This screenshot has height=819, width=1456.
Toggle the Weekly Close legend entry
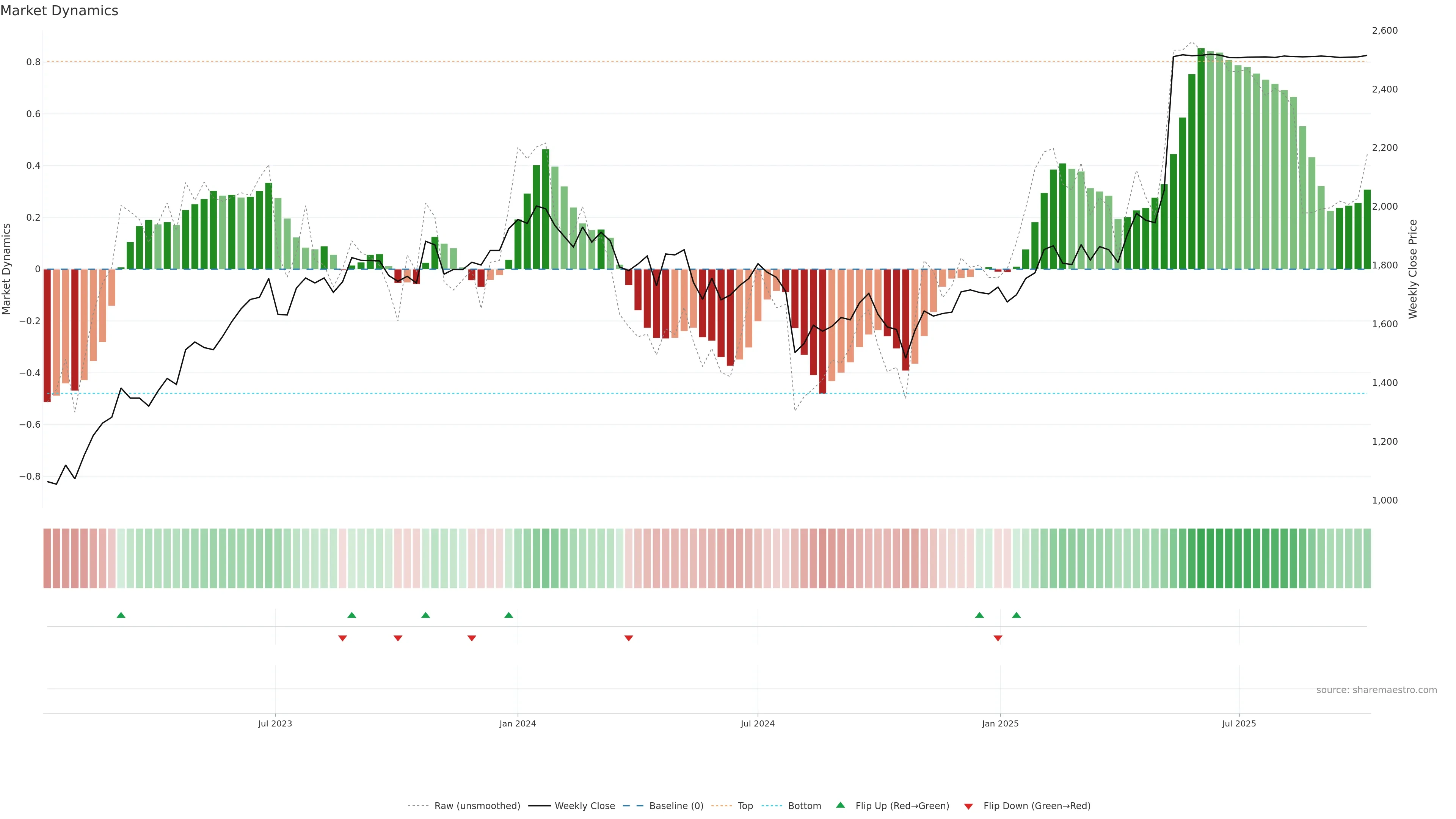coord(584,806)
